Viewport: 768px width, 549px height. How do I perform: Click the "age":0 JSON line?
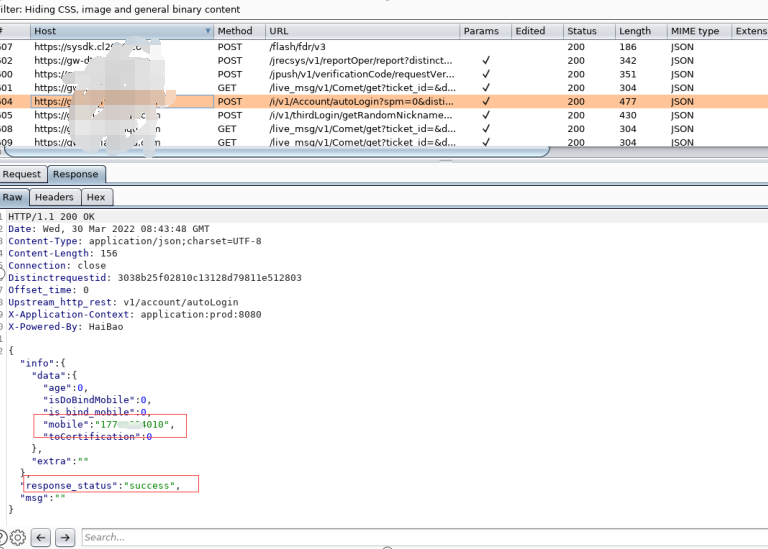click(65, 388)
